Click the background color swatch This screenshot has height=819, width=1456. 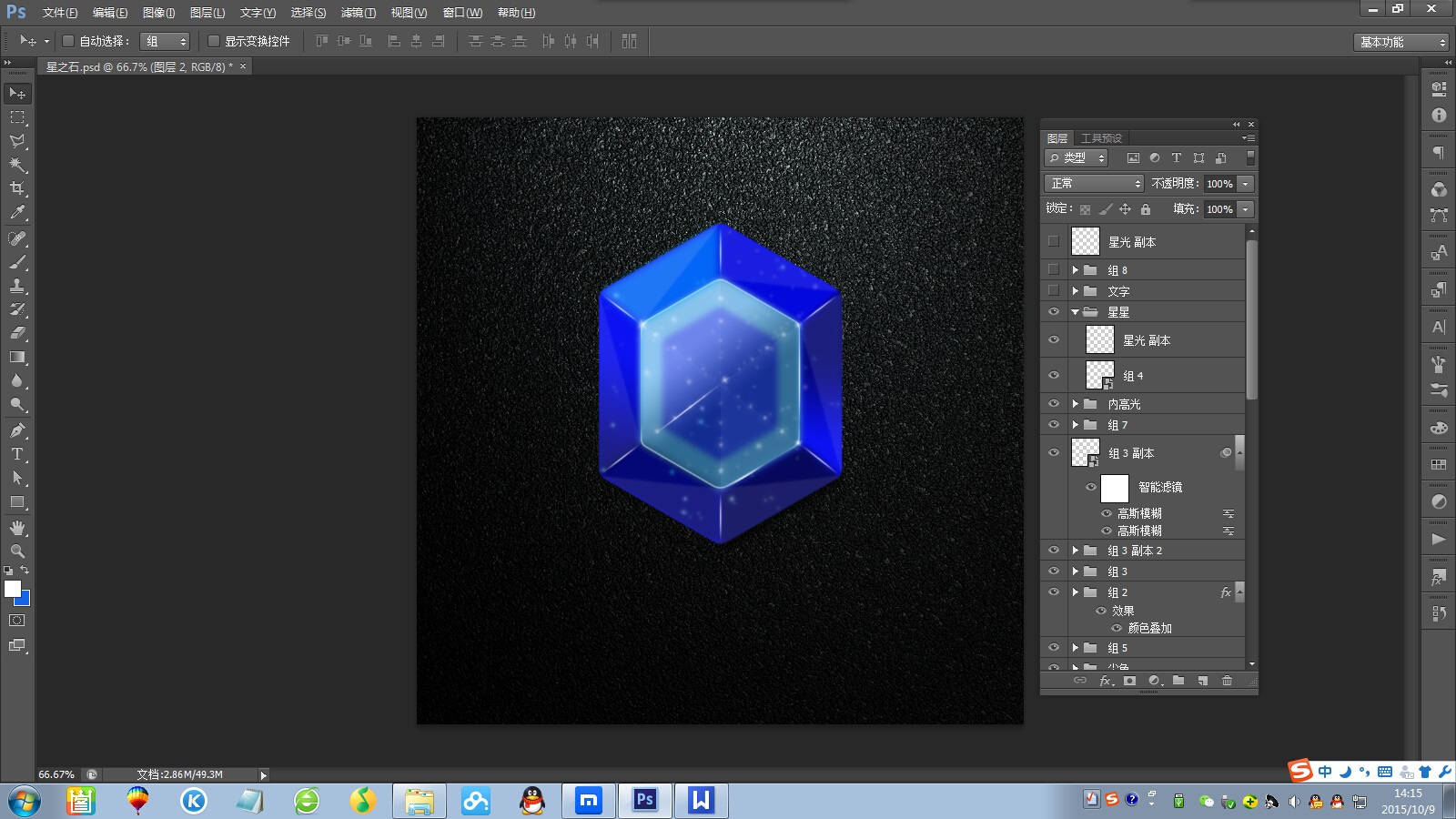click(x=25, y=600)
